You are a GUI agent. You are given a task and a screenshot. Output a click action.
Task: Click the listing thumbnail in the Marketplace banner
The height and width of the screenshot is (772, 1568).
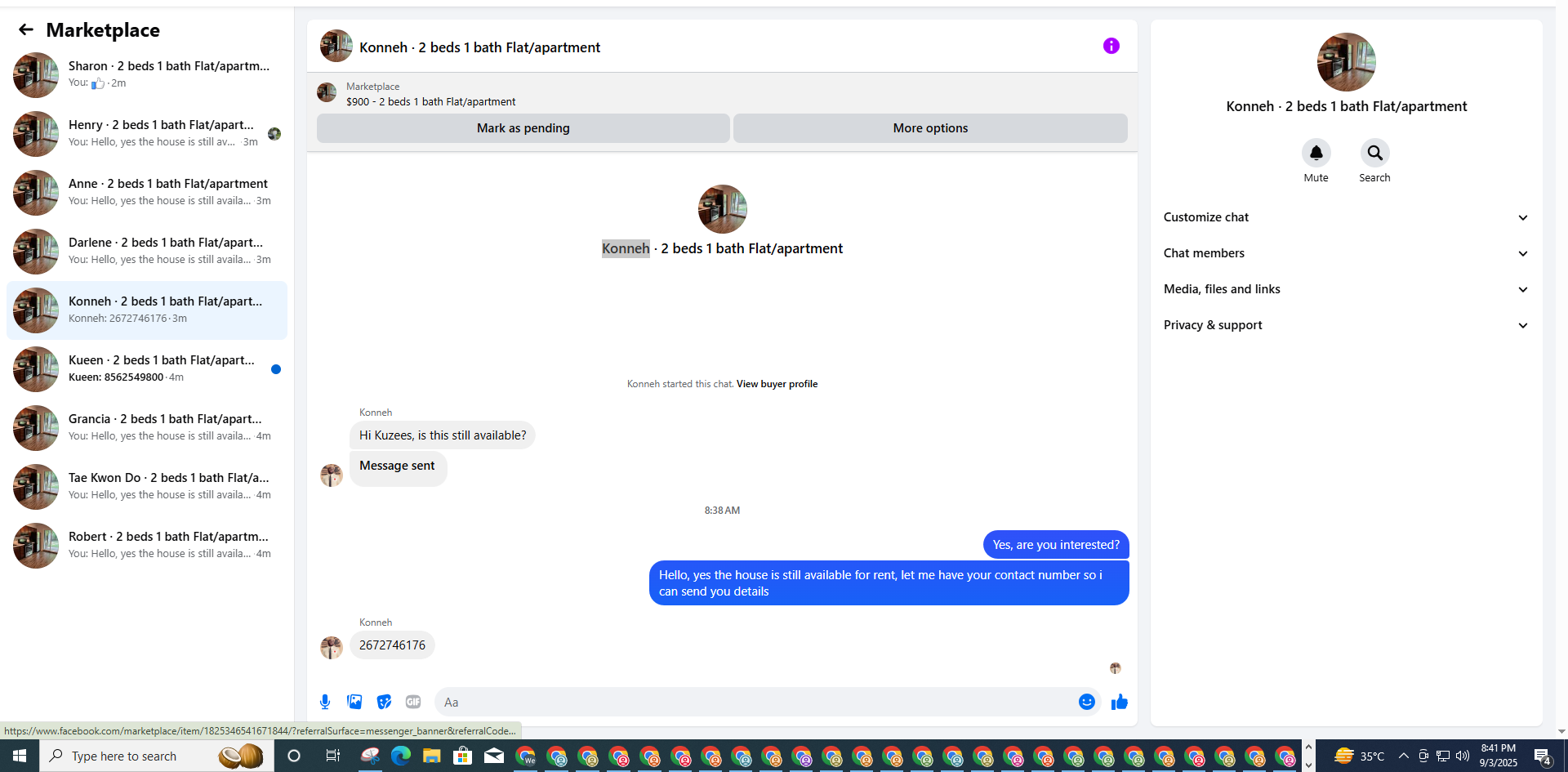[327, 93]
